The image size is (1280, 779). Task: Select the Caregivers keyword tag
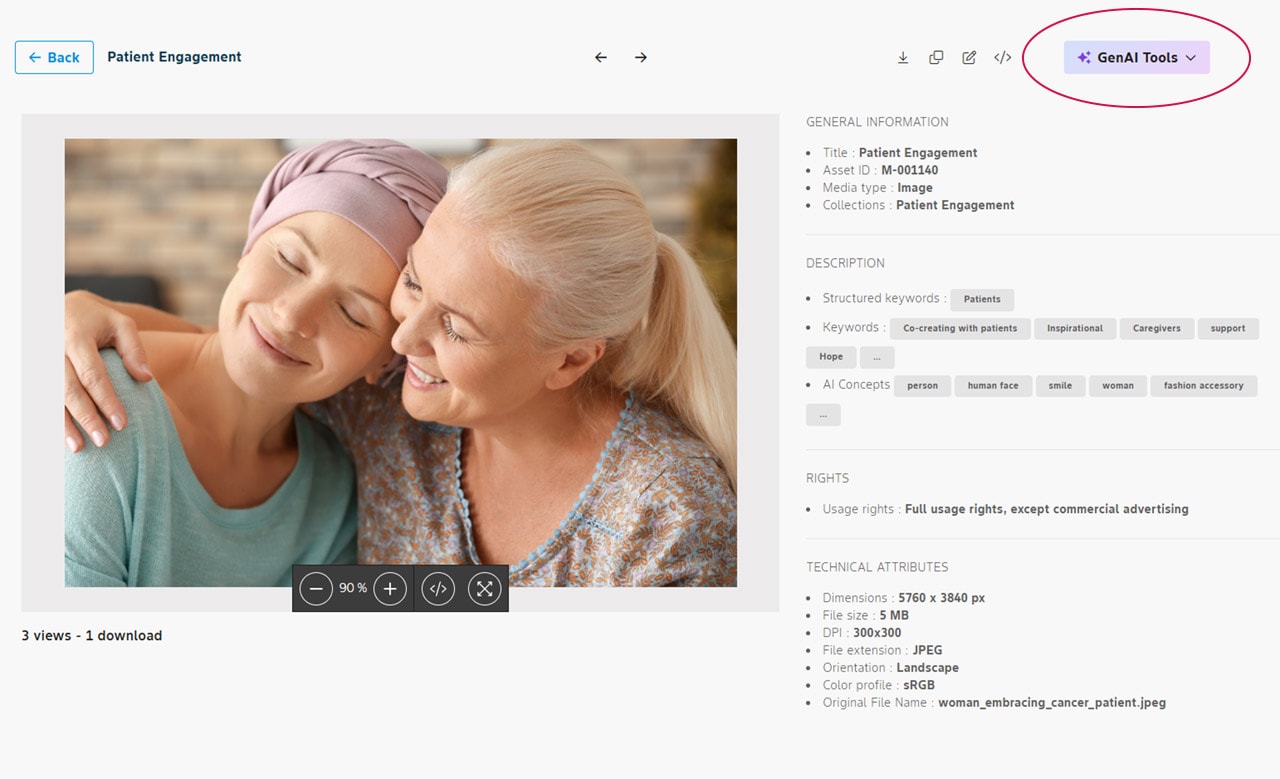pos(1157,328)
